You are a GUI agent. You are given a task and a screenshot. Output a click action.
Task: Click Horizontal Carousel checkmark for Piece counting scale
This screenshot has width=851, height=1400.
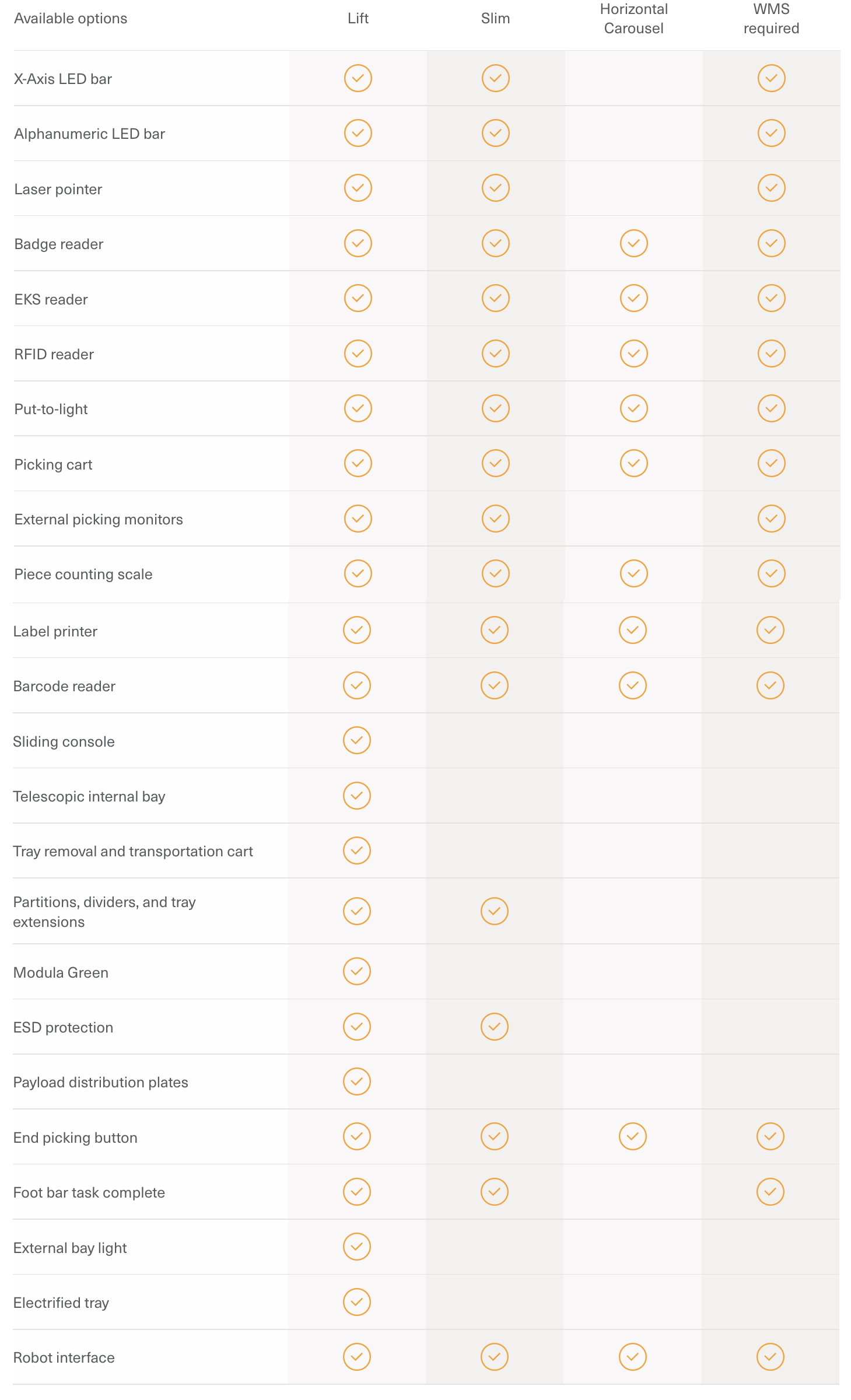click(633, 573)
